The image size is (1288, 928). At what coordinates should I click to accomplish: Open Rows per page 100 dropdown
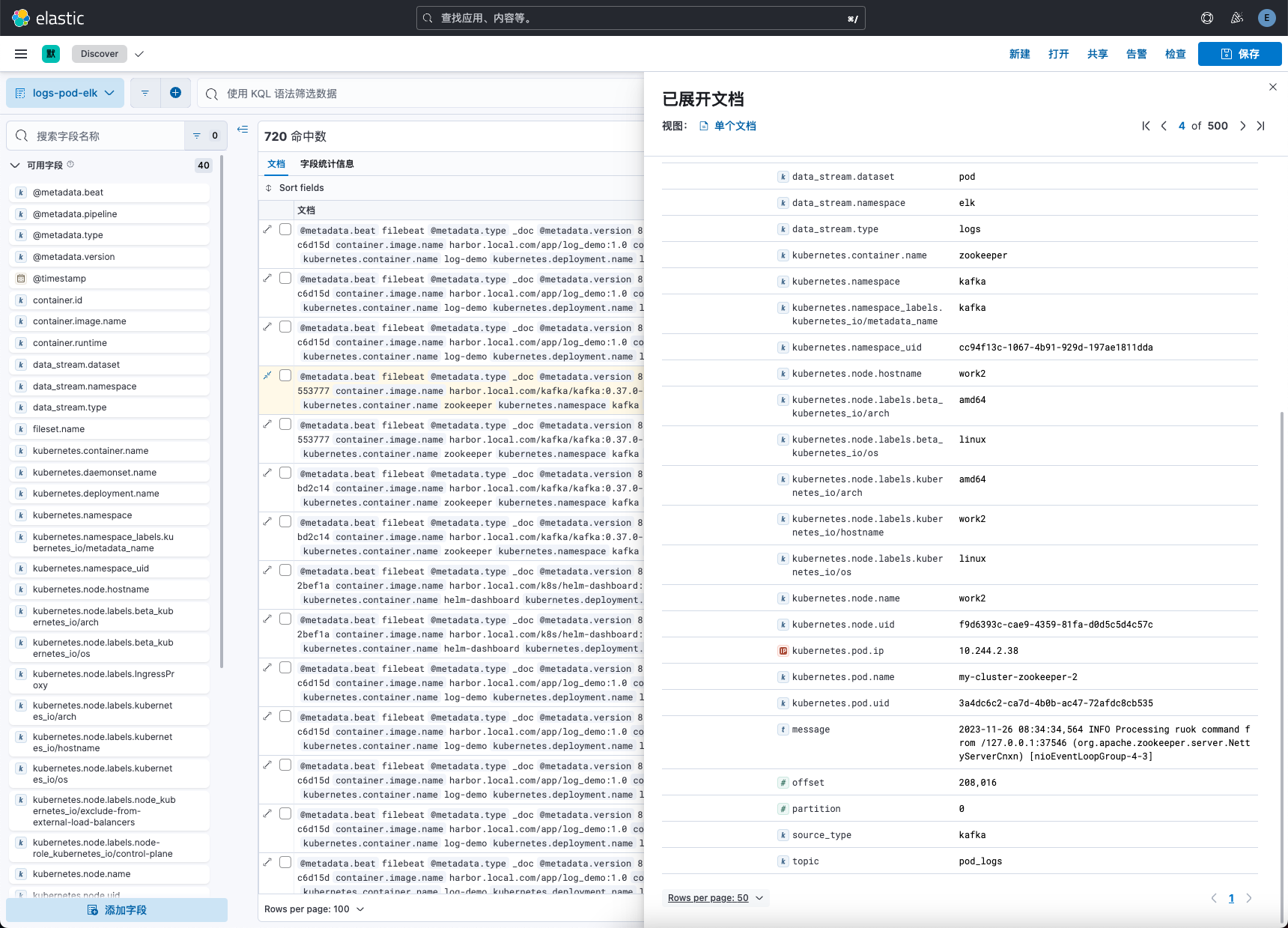315,909
